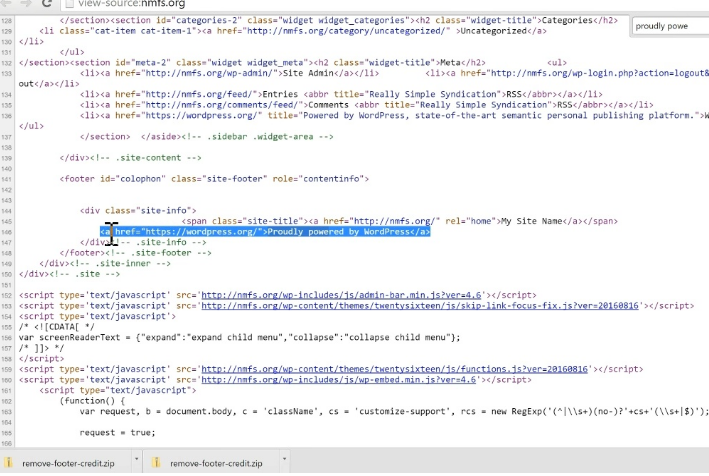Screen dimensions: 709x476
Task: Reload the page with the refresh icon
Action: click(46, 4)
